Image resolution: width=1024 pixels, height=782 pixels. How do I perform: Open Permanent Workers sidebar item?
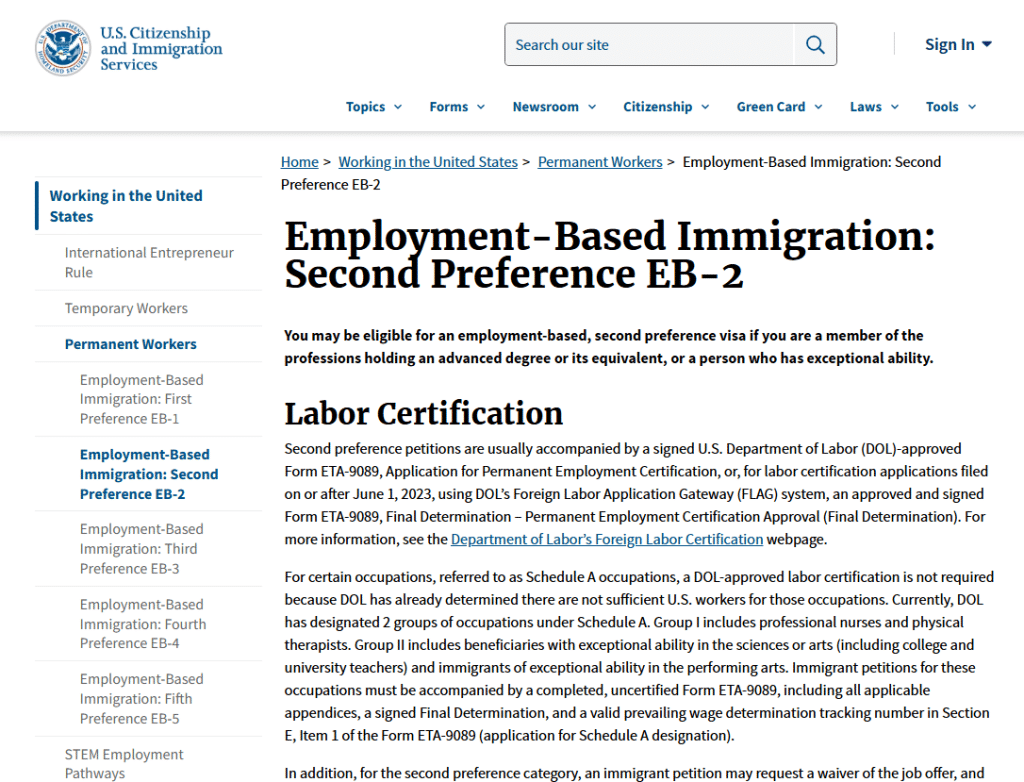click(131, 344)
